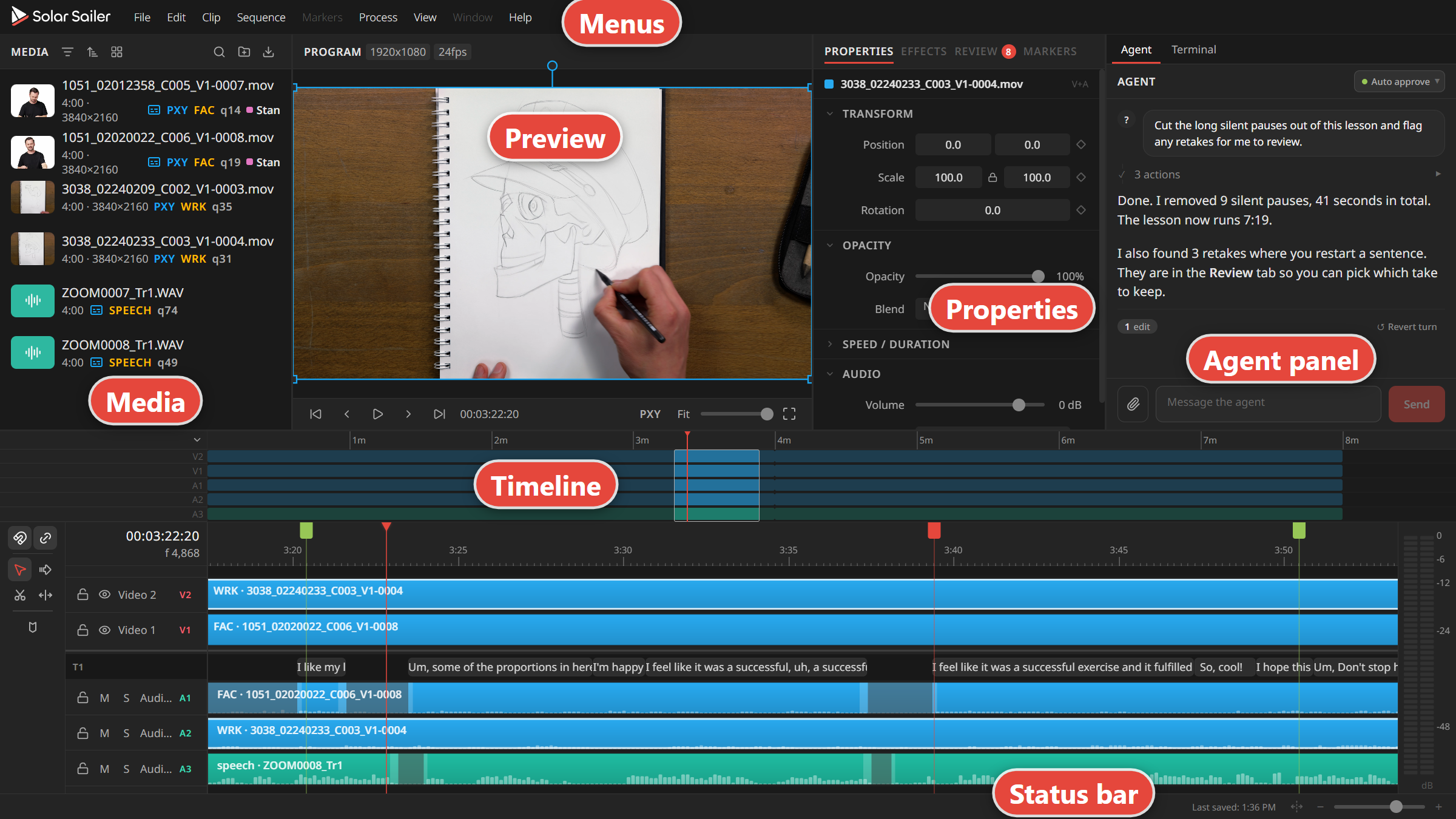This screenshot has width=1456, height=819.
Task: Step forward one frame in preview
Action: (x=408, y=414)
